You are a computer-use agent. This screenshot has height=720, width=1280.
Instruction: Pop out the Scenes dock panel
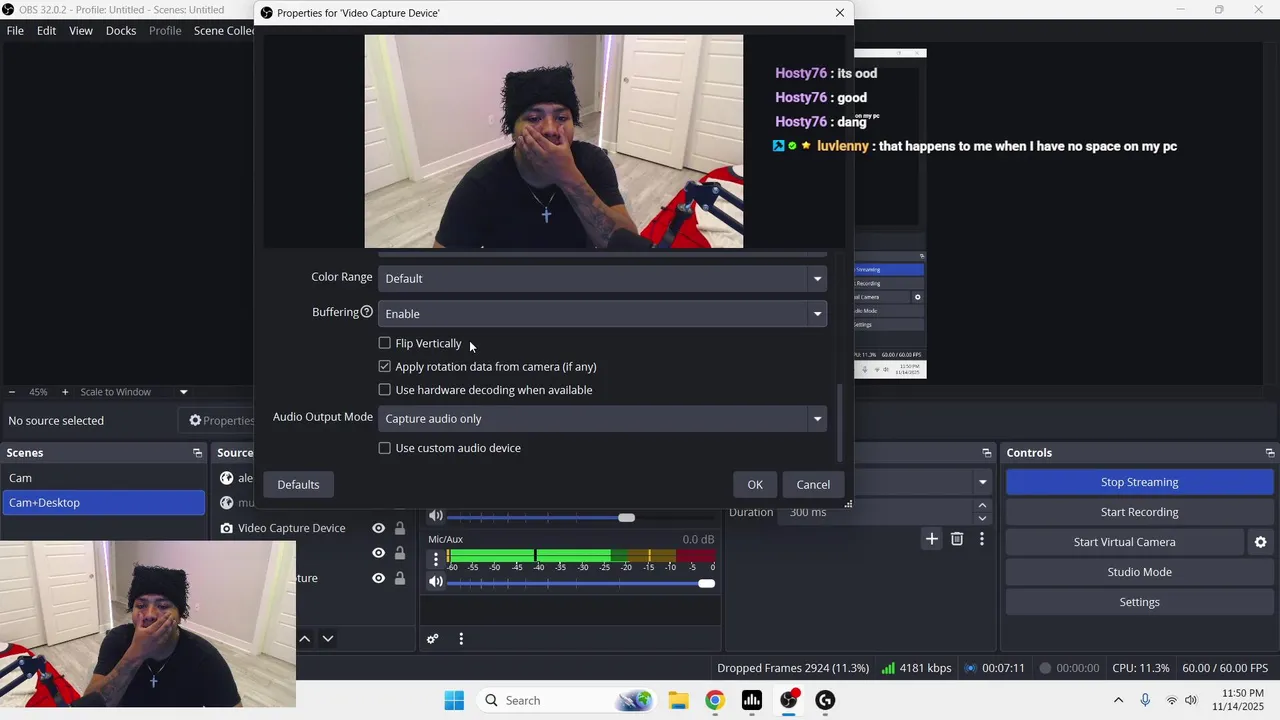click(197, 453)
